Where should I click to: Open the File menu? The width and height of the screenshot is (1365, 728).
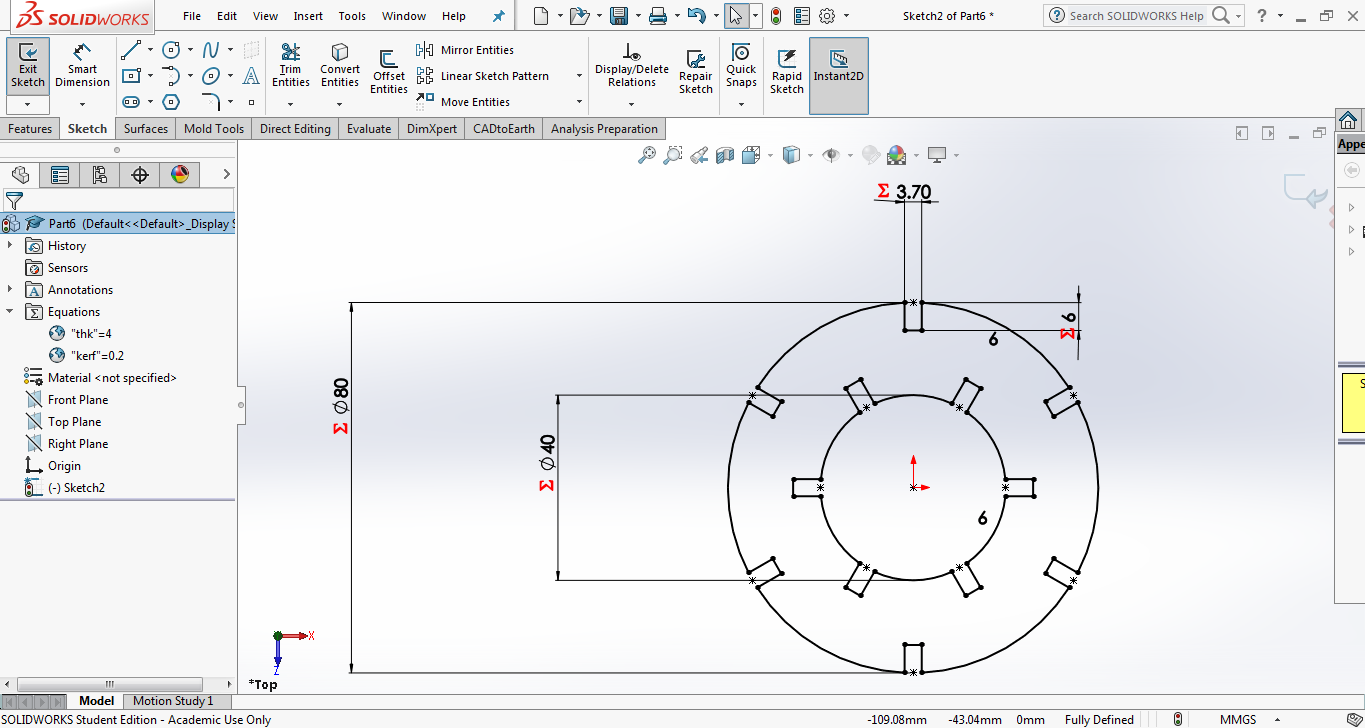pyautogui.click(x=192, y=16)
